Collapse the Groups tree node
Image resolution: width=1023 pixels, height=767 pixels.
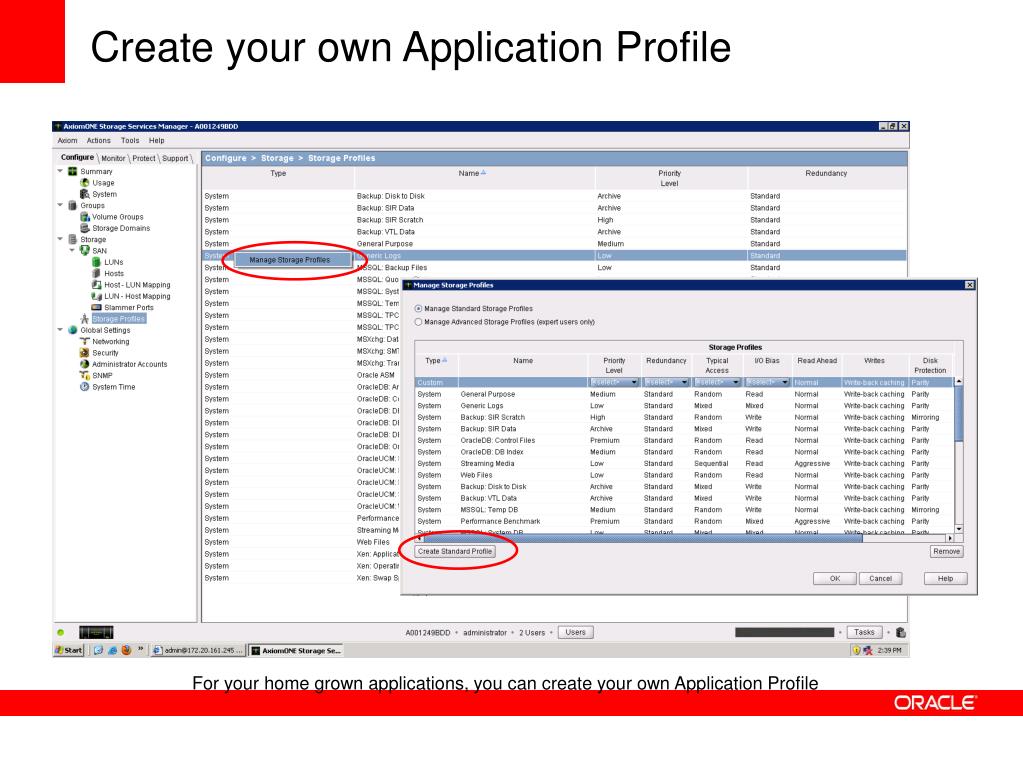coord(60,205)
